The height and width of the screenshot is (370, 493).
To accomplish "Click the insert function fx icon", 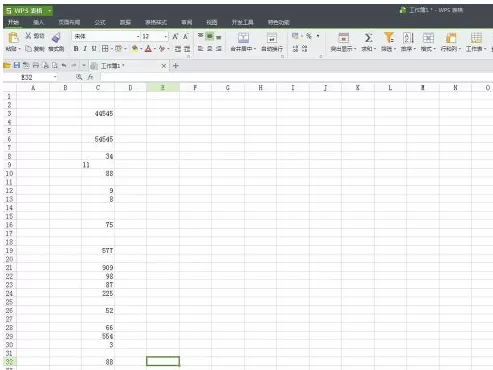I will coord(90,77).
